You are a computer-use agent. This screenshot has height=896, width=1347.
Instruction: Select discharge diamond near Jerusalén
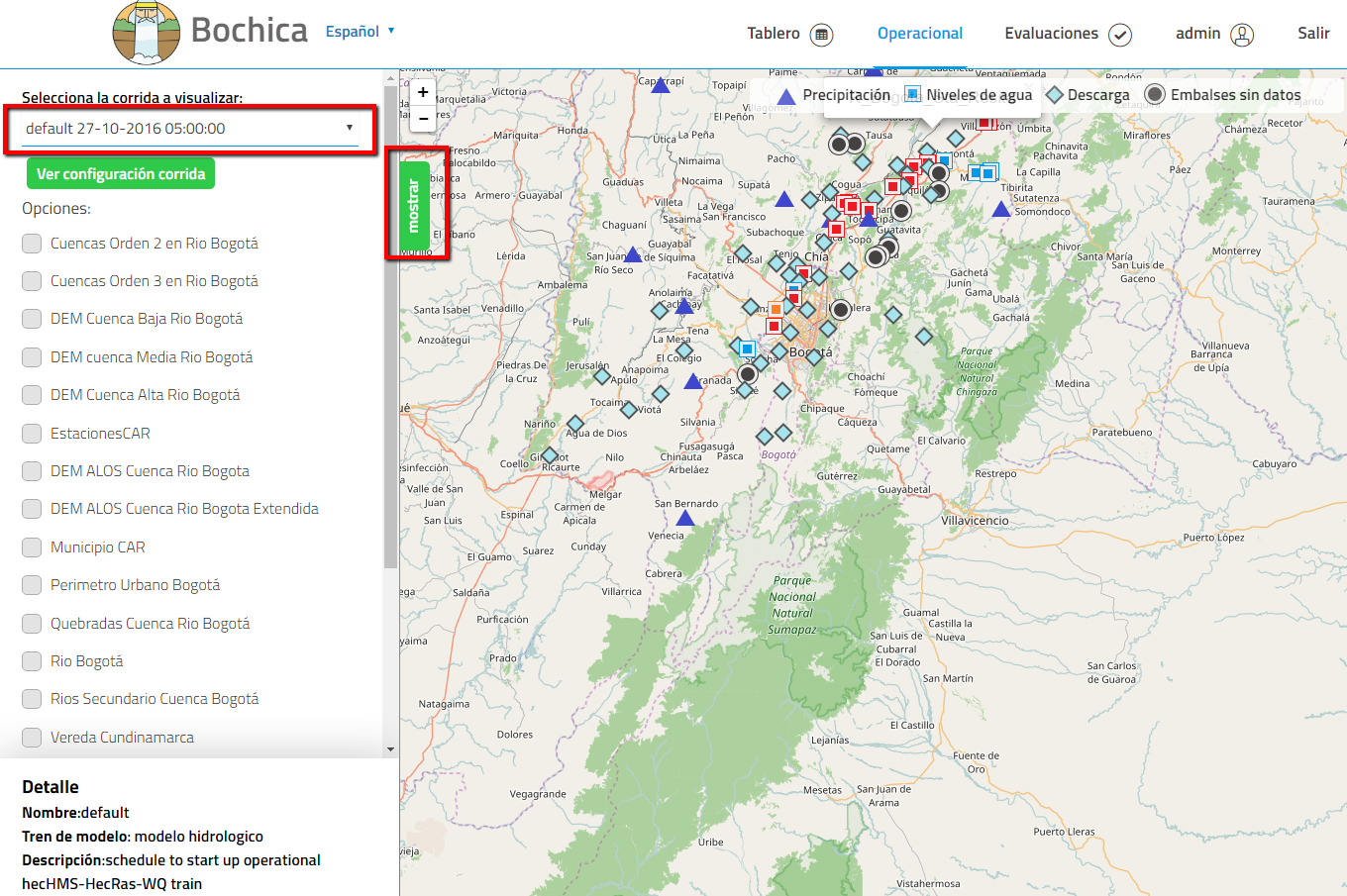click(601, 376)
